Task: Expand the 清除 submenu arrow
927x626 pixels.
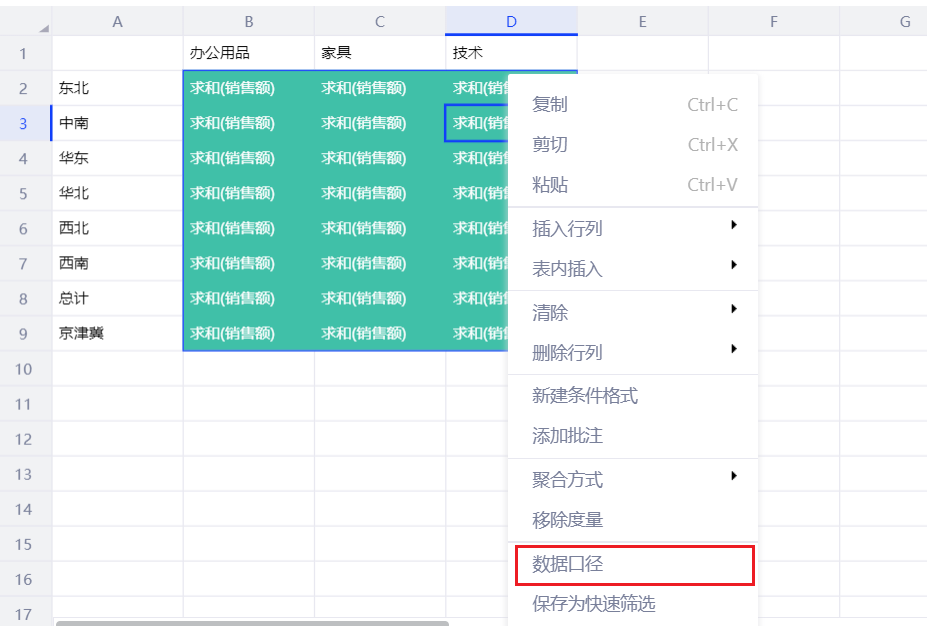Action: click(x=733, y=310)
